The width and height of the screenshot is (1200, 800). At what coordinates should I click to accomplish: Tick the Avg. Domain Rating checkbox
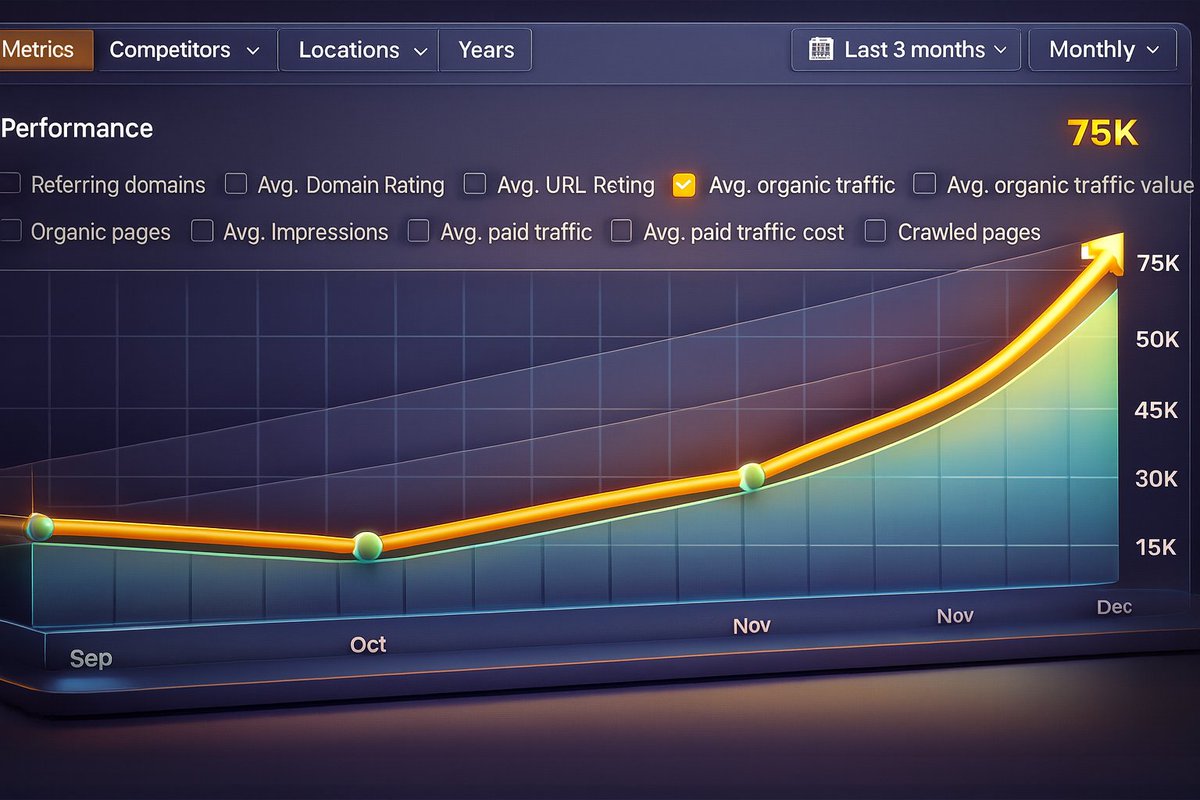click(236, 184)
